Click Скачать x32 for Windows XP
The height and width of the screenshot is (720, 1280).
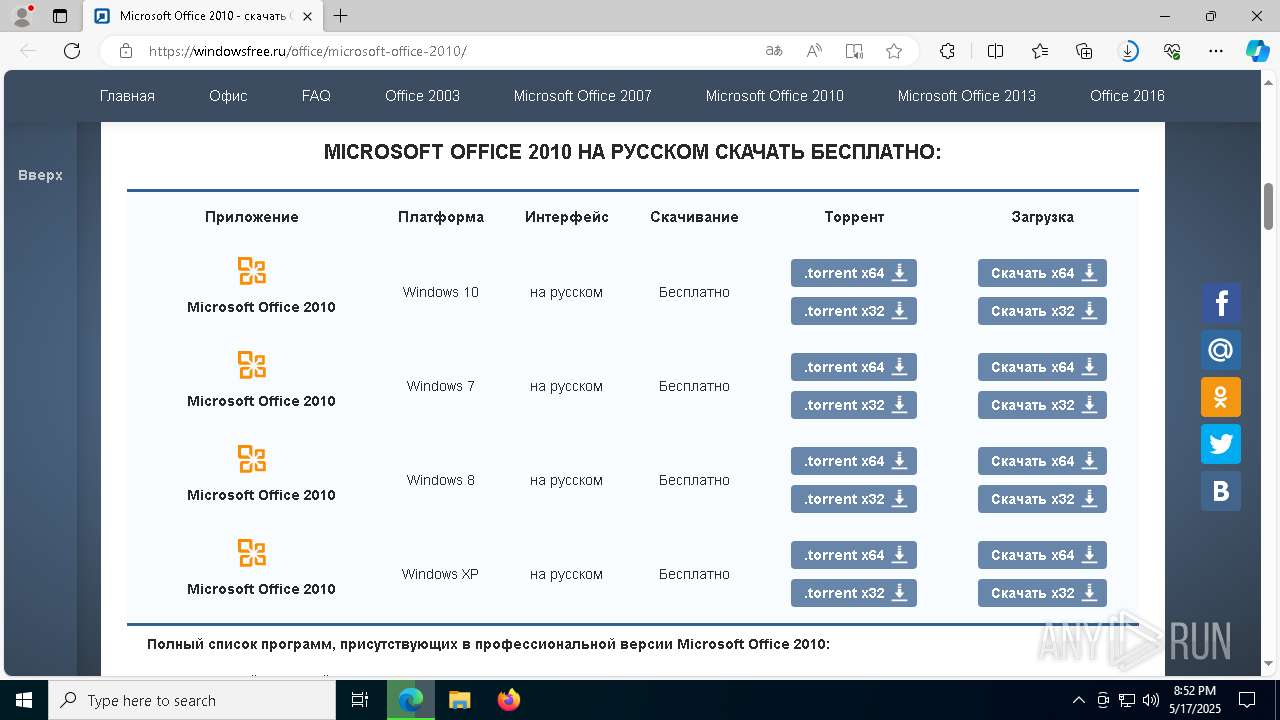pyautogui.click(x=1042, y=593)
